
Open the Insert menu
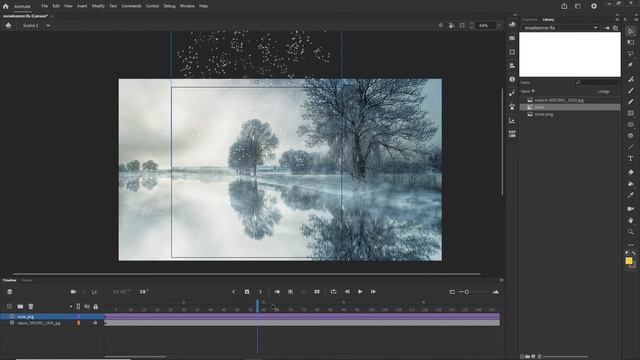pyautogui.click(x=82, y=6)
